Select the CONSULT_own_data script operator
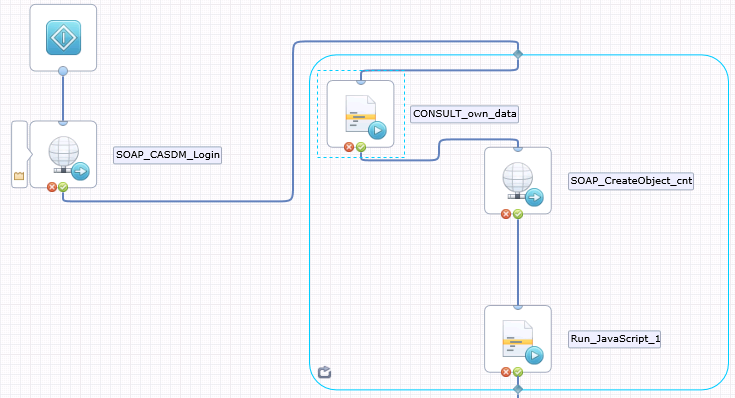 [360, 114]
